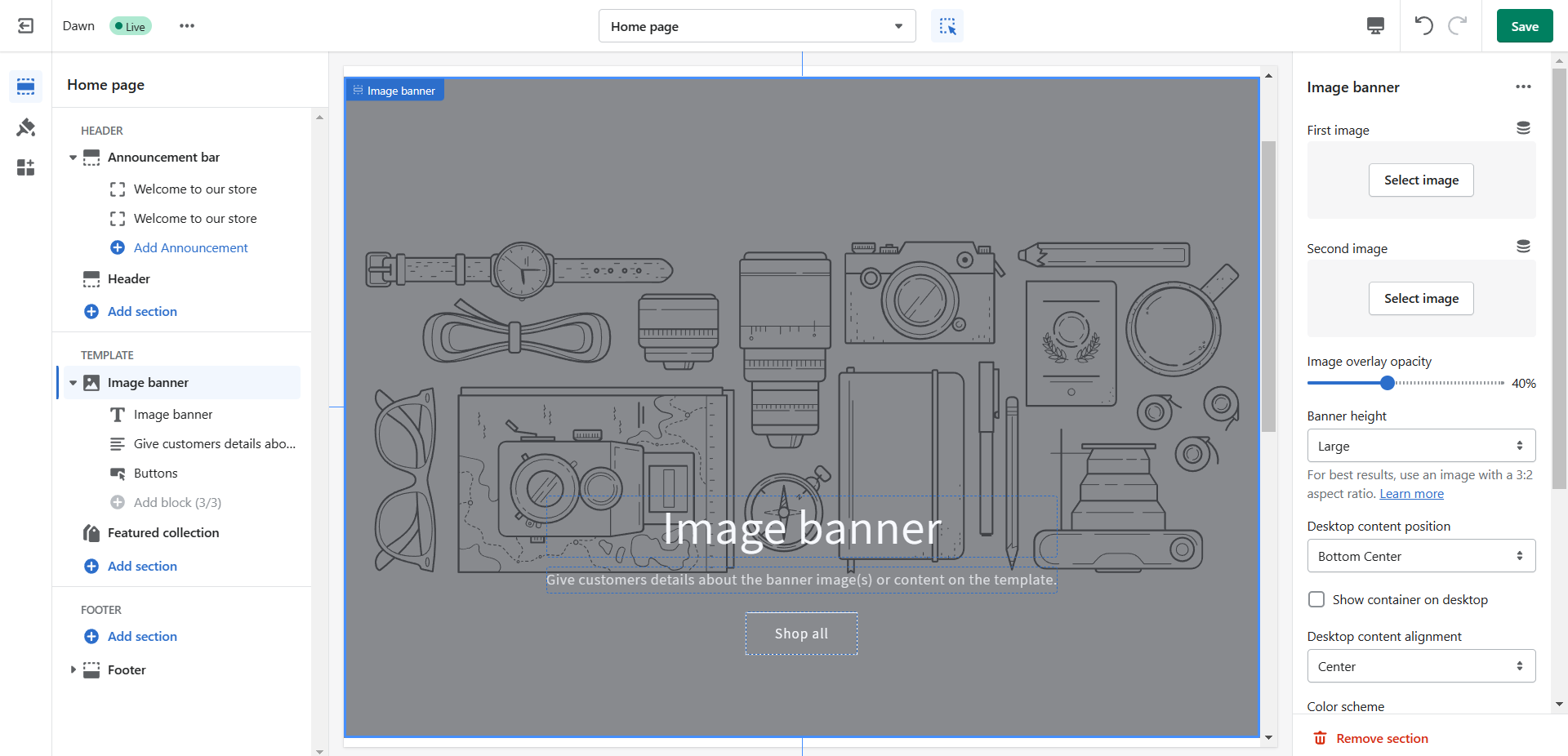Screen dimensions: 1568x756
Task: Click the preview vertical scrollbar
Action: [1268, 286]
